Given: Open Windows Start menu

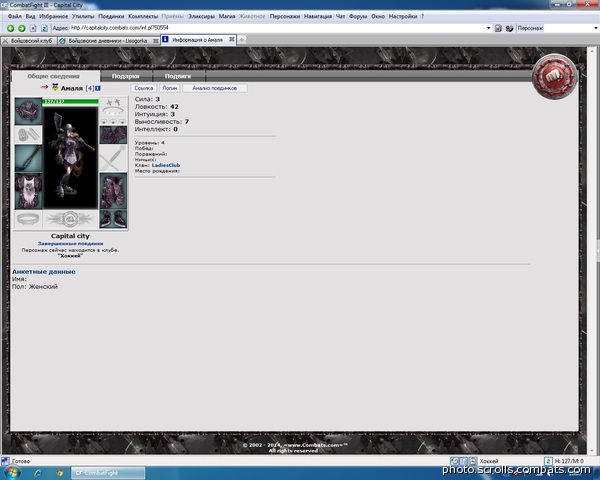Looking at the screenshot, I should 11,473.
